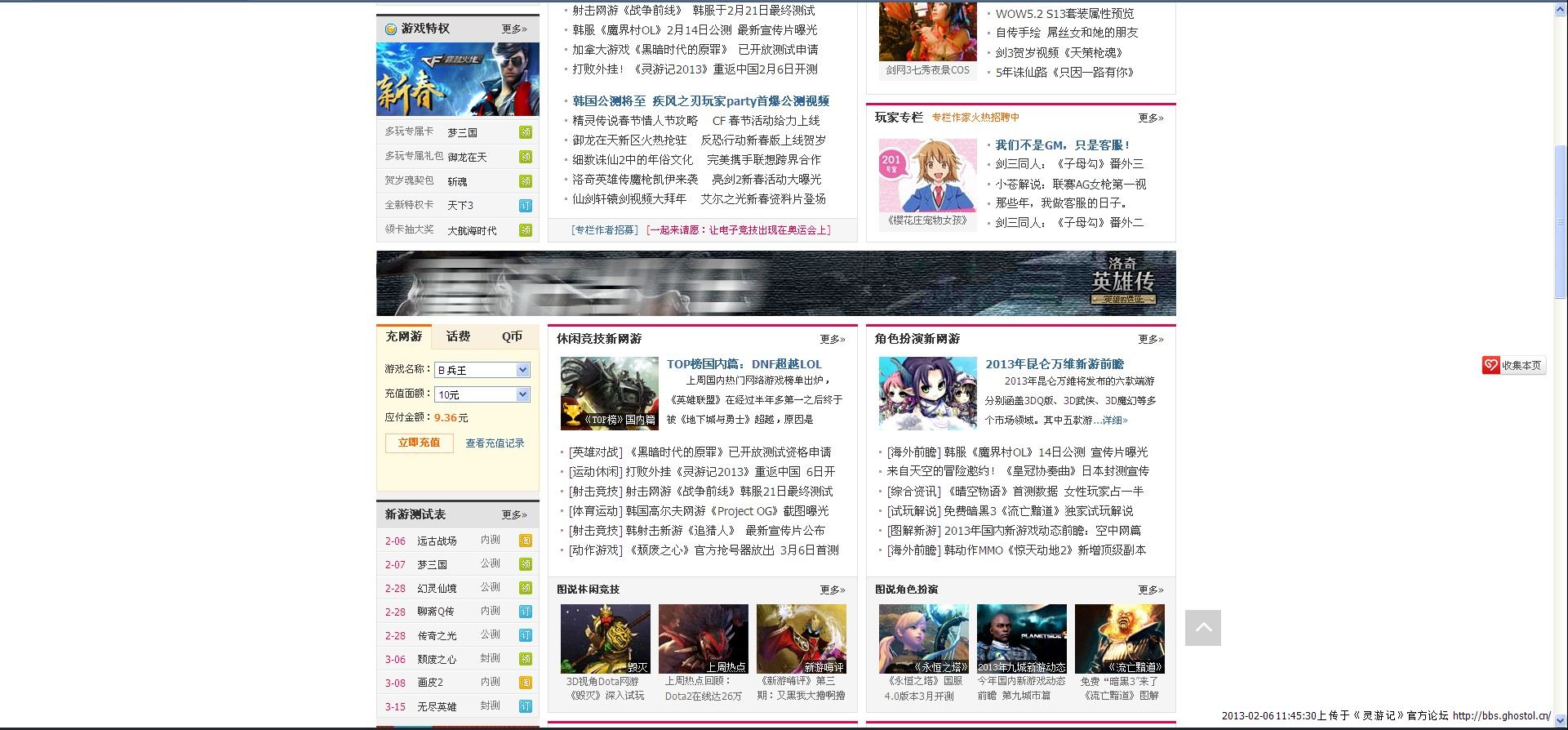1568x730 pixels.
Task: Click the green 领 icon for 幻灵仙境
Action: (526, 588)
